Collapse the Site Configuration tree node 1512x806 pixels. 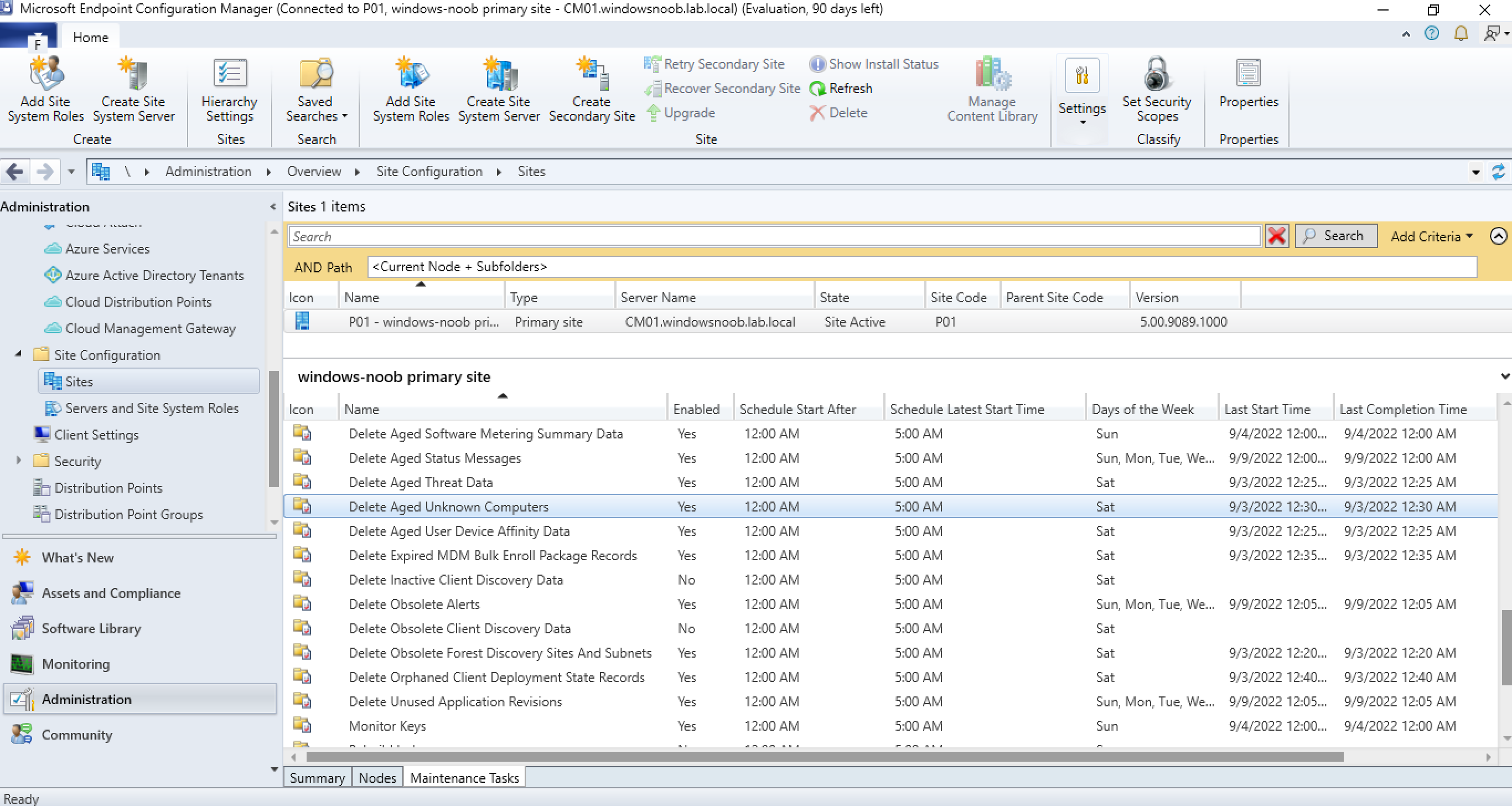[18, 354]
